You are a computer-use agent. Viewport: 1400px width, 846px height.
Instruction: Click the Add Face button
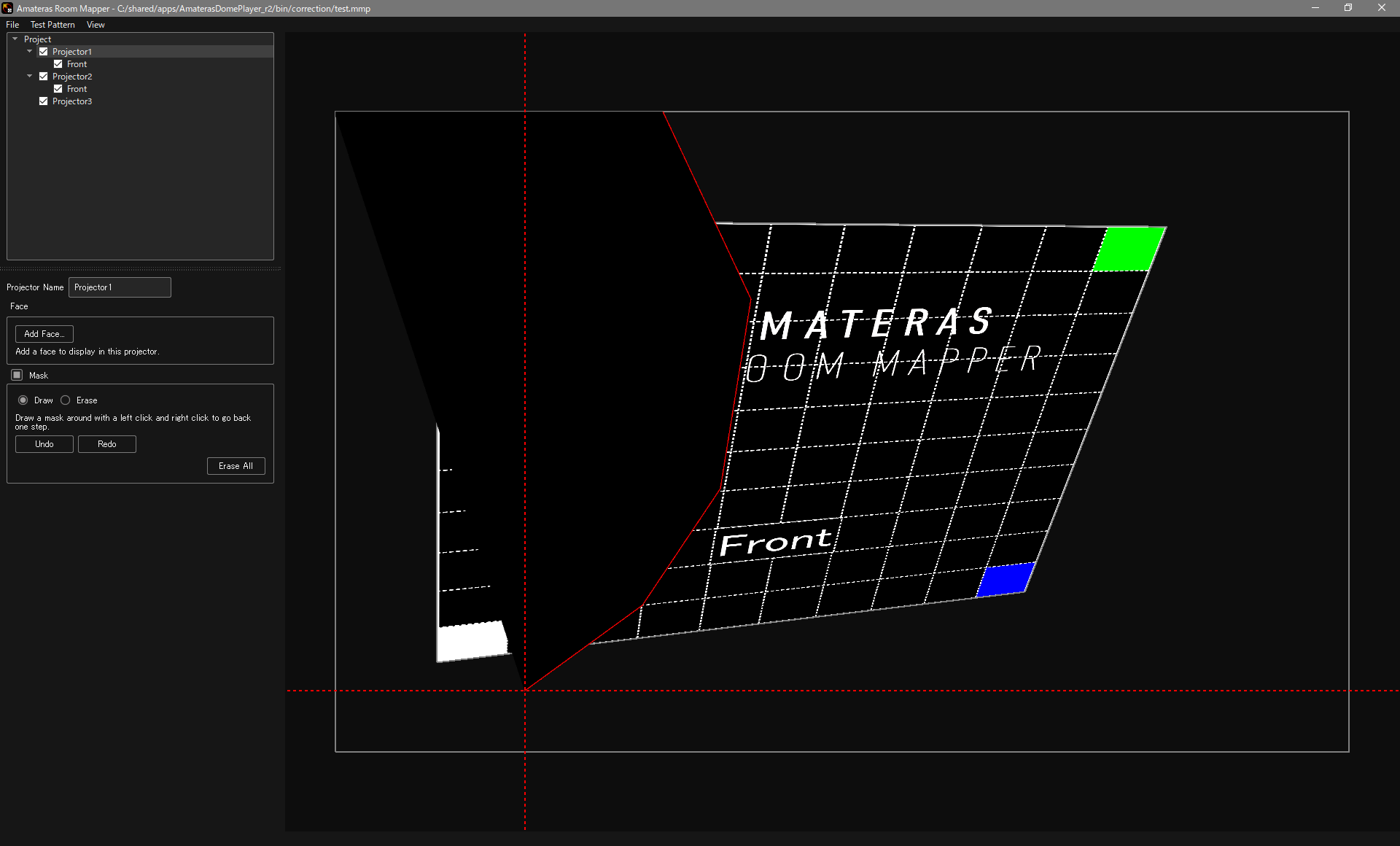44,334
